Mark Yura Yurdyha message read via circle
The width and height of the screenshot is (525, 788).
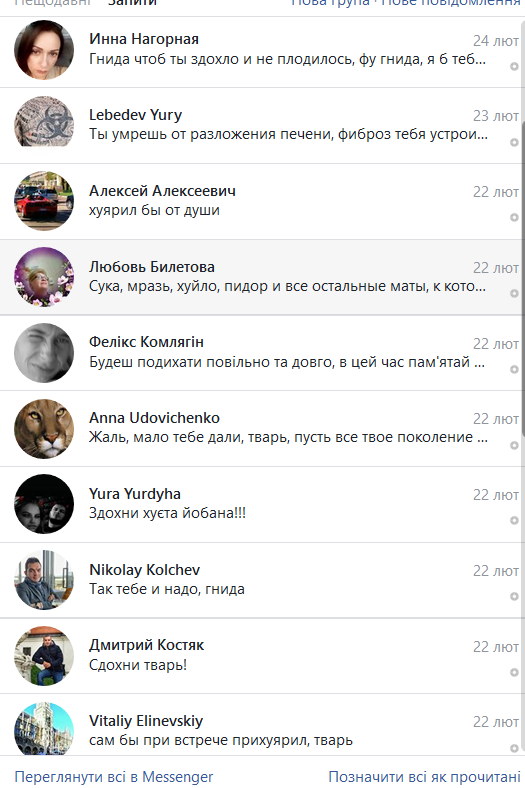click(514, 521)
